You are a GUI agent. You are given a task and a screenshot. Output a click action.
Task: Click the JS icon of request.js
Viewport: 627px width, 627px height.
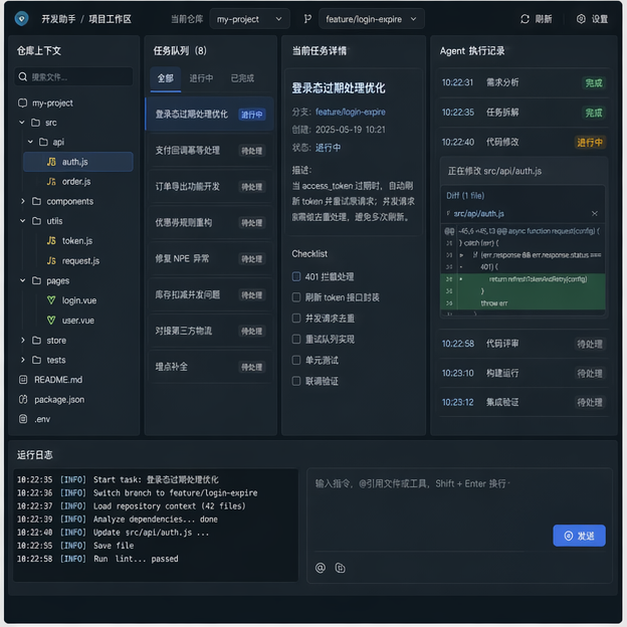tap(51, 261)
